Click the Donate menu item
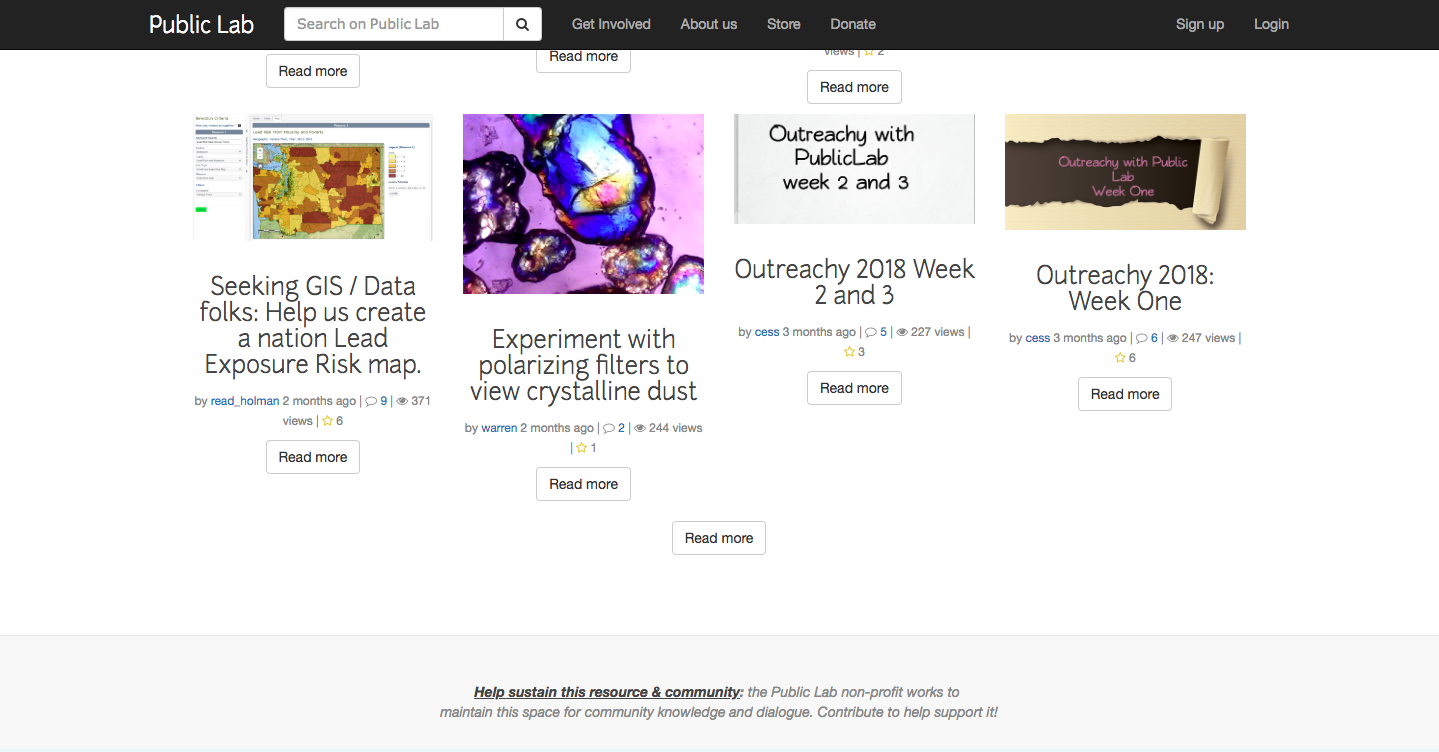 click(x=852, y=24)
